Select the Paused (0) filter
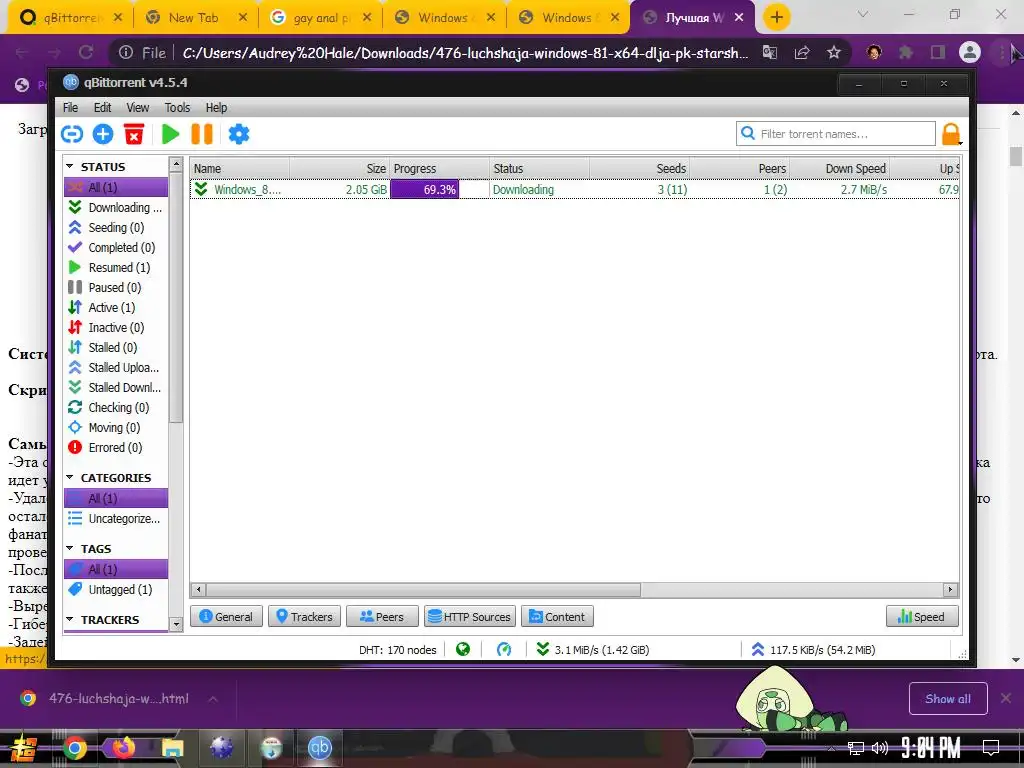Viewport: 1024px width, 768px height. [x=116, y=287]
